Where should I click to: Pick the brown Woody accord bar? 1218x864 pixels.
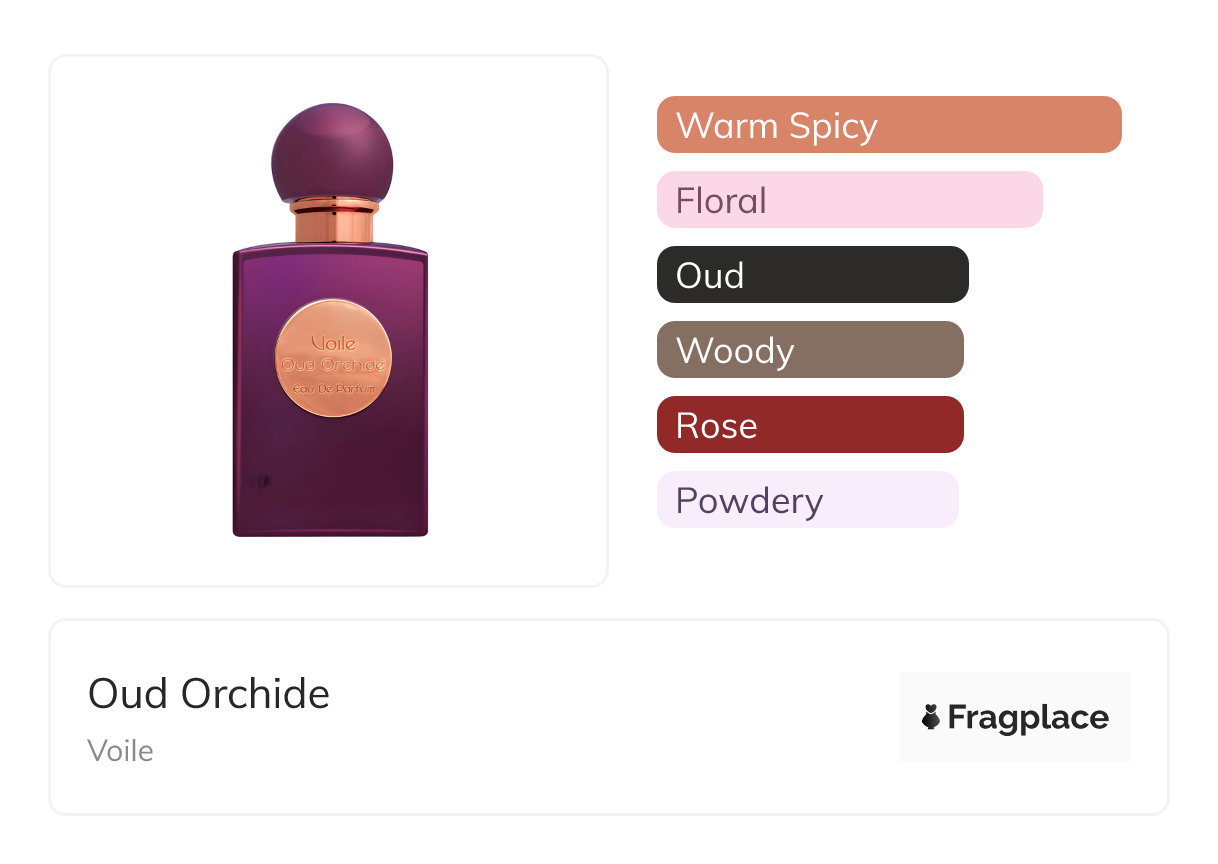point(809,350)
